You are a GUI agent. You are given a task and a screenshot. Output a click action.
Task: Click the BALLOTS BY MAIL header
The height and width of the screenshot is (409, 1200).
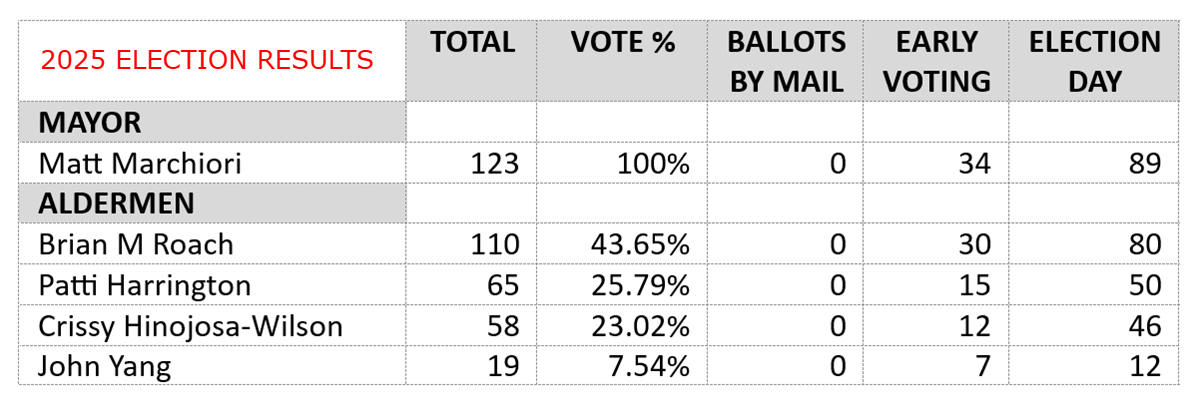click(x=786, y=62)
